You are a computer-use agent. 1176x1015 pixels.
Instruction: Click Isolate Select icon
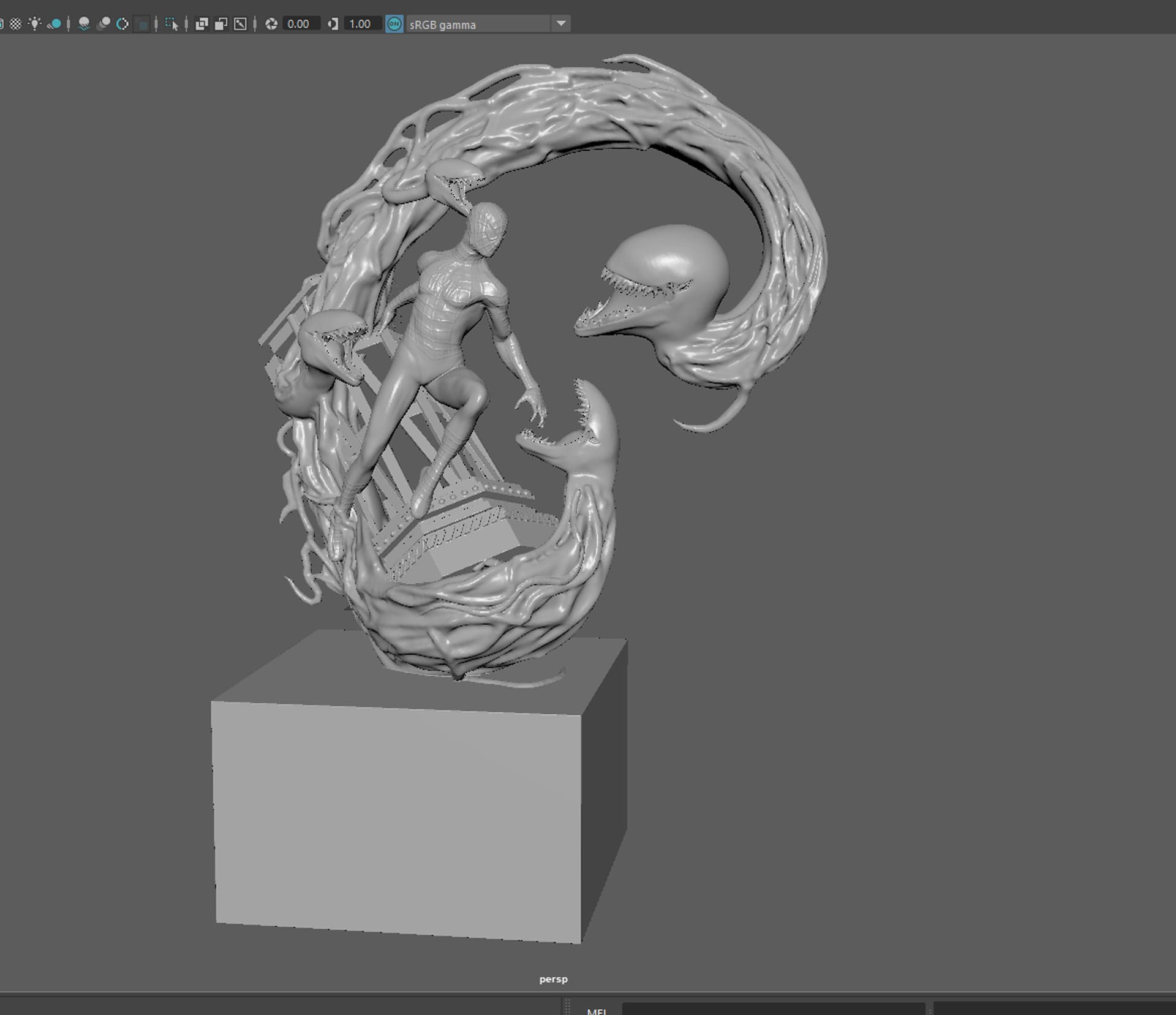[x=172, y=24]
